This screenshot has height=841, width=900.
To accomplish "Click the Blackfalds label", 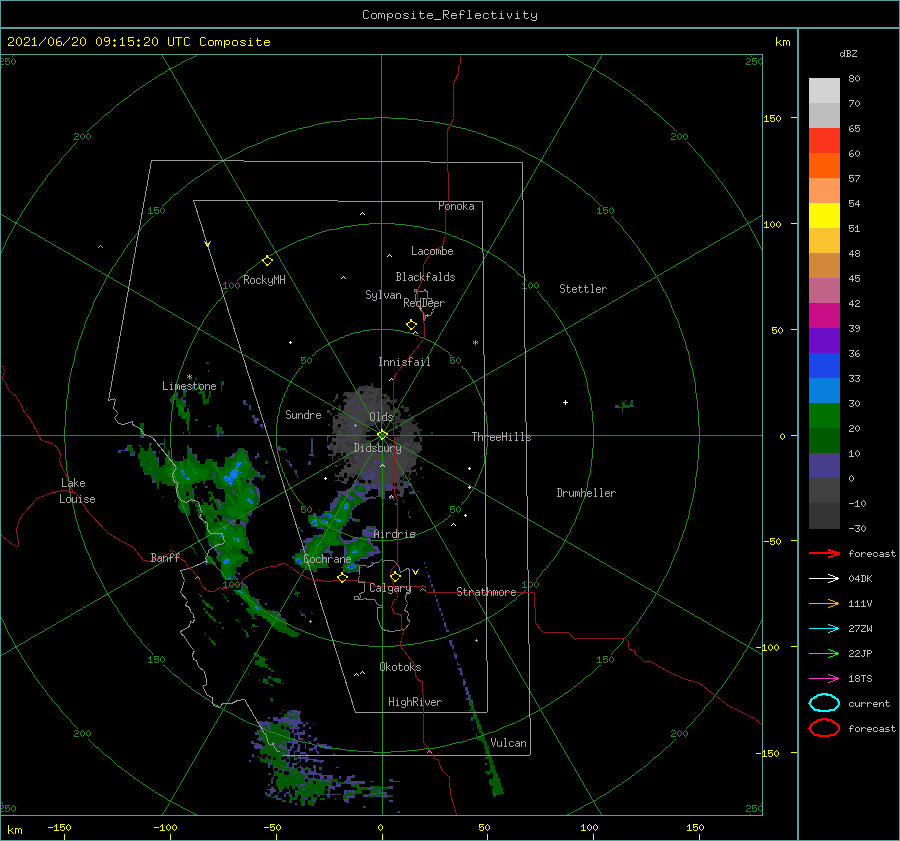I will [x=425, y=277].
